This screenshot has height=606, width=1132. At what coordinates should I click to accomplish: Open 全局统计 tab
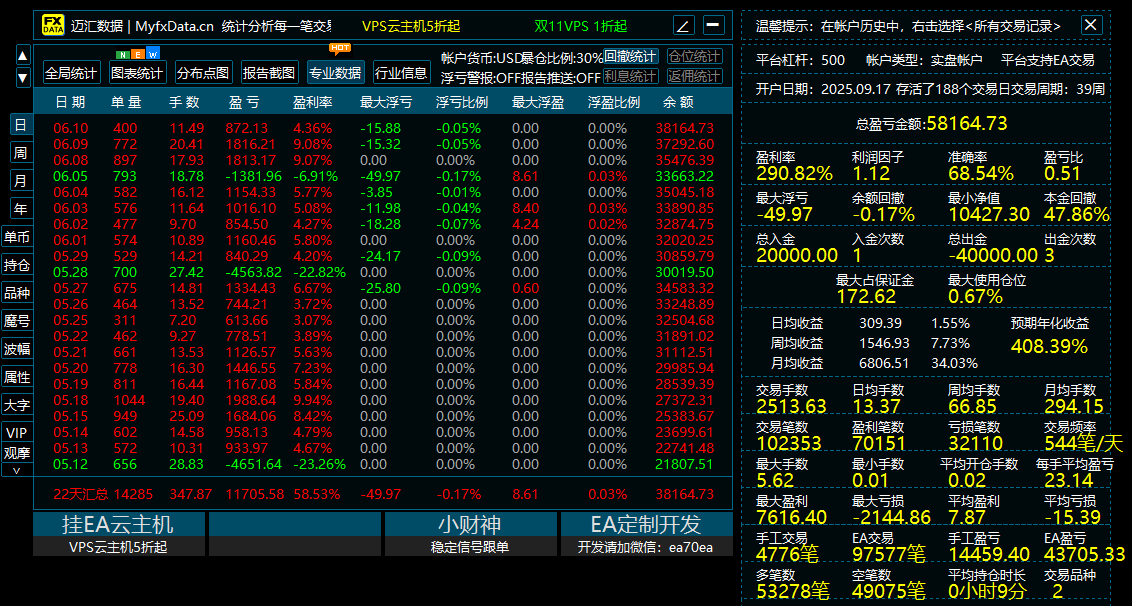71,72
